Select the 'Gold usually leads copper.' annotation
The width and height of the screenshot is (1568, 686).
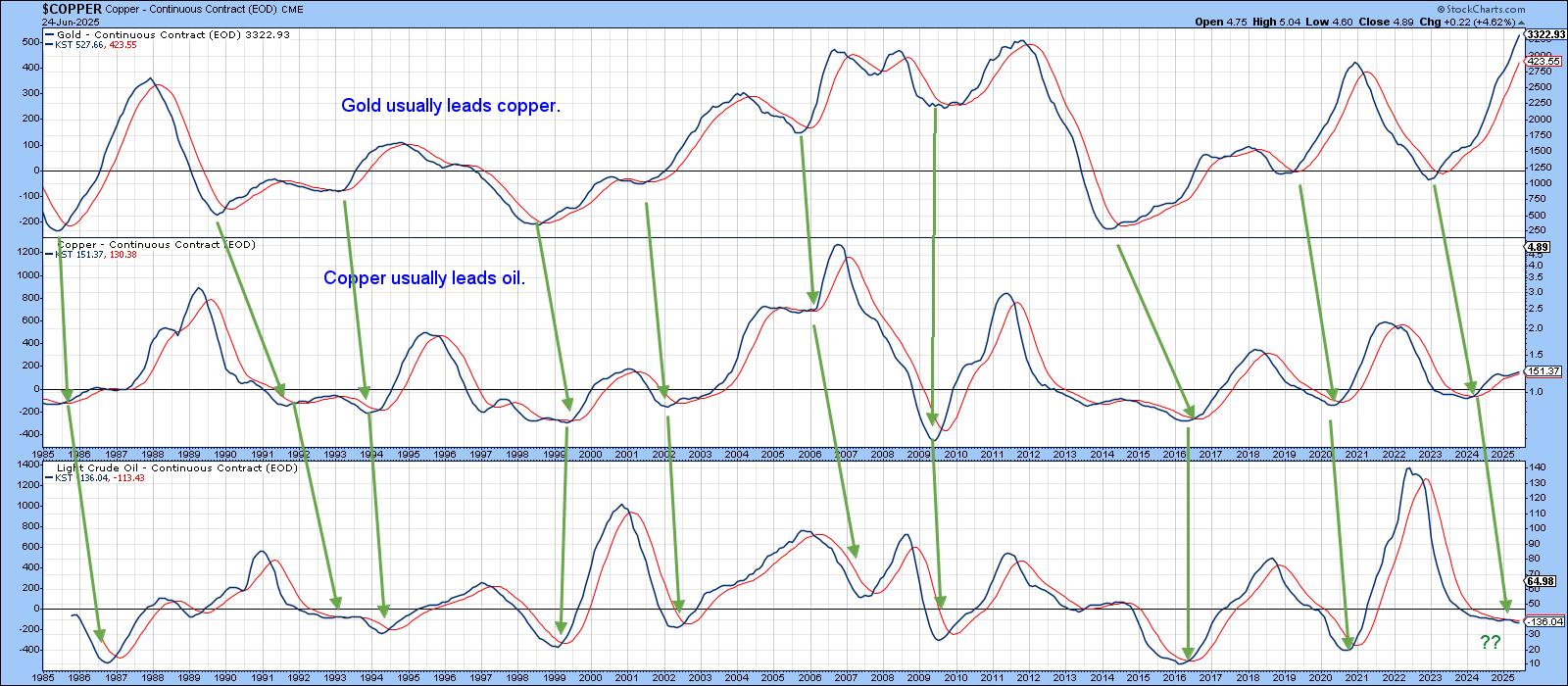[451, 106]
